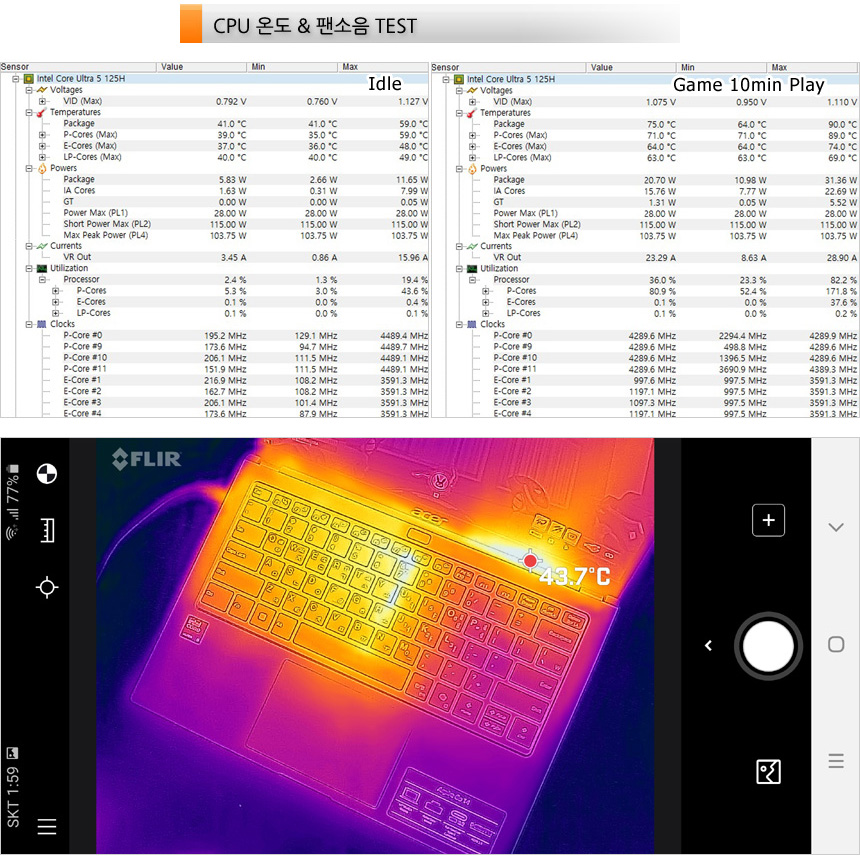Collapse the Temperatures group in Idle panel
860x860 pixels.
(x=29, y=113)
